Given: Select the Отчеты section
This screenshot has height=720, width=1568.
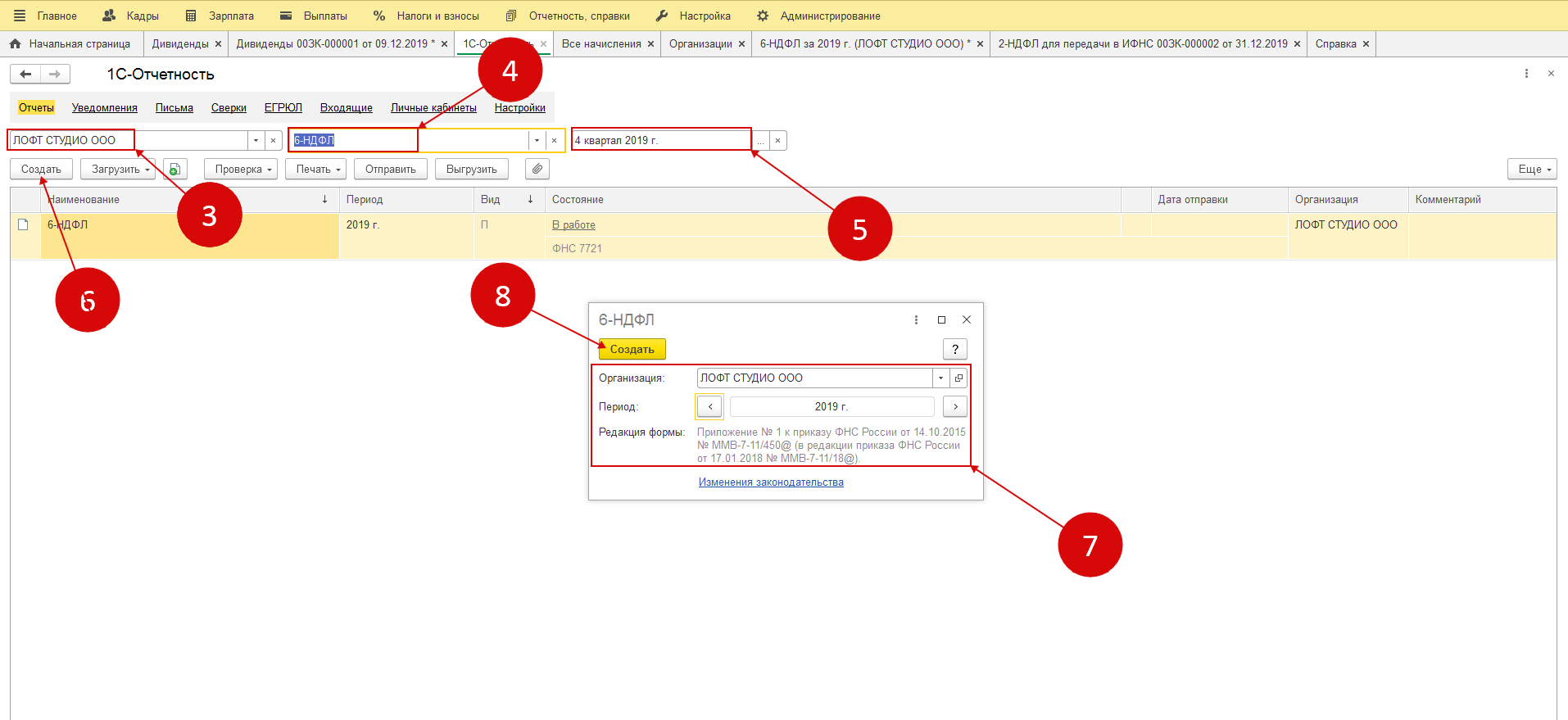Looking at the screenshot, I should point(36,107).
